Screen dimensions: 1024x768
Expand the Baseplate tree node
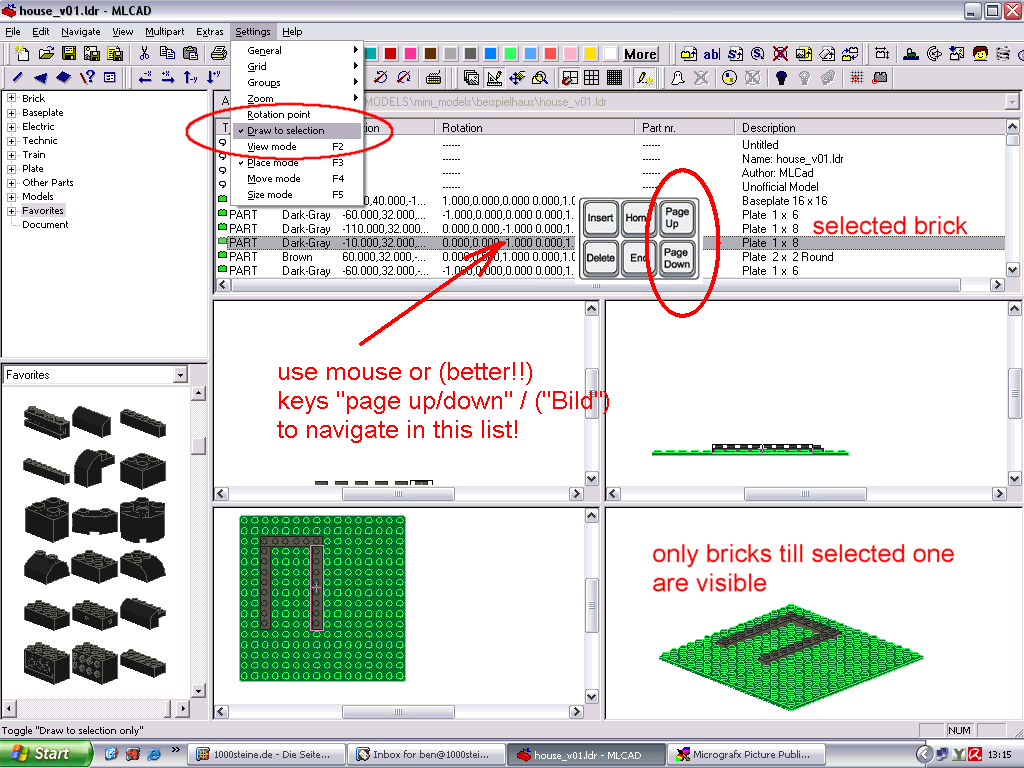(x=11, y=113)
